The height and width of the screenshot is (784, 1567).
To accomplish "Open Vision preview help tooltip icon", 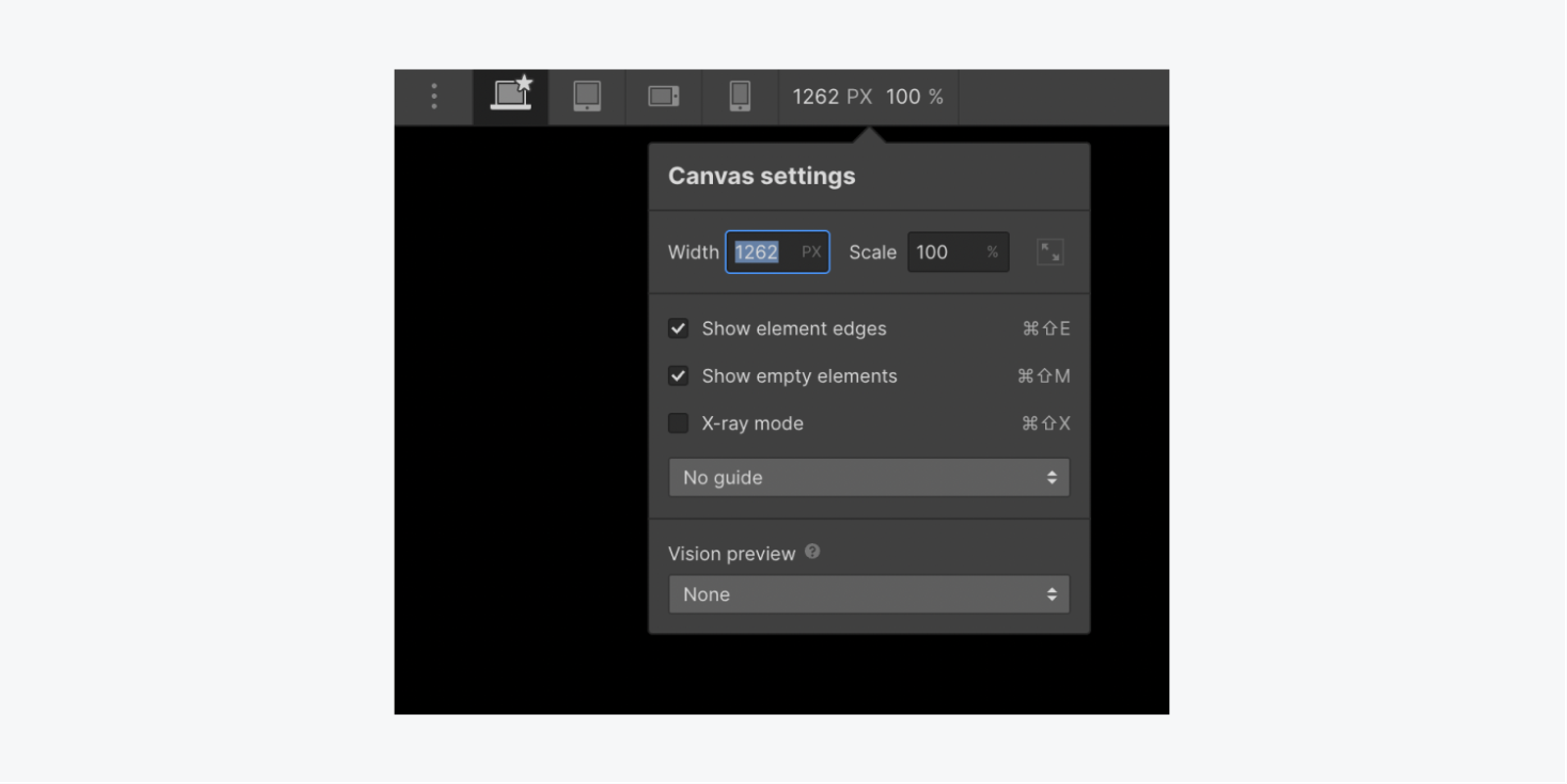I will coord(812,552).
